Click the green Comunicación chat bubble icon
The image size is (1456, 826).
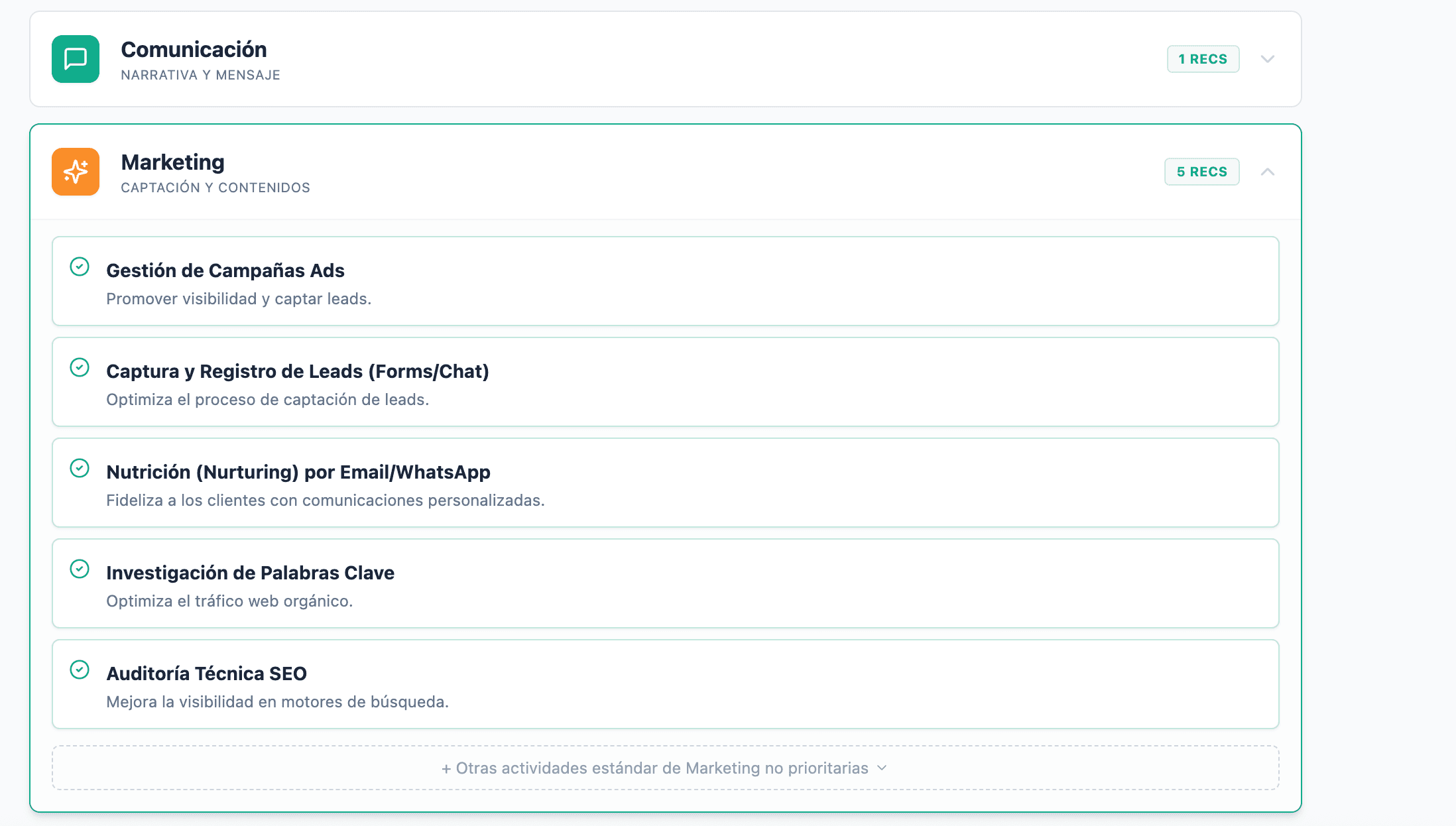click(x=76, y=59)
